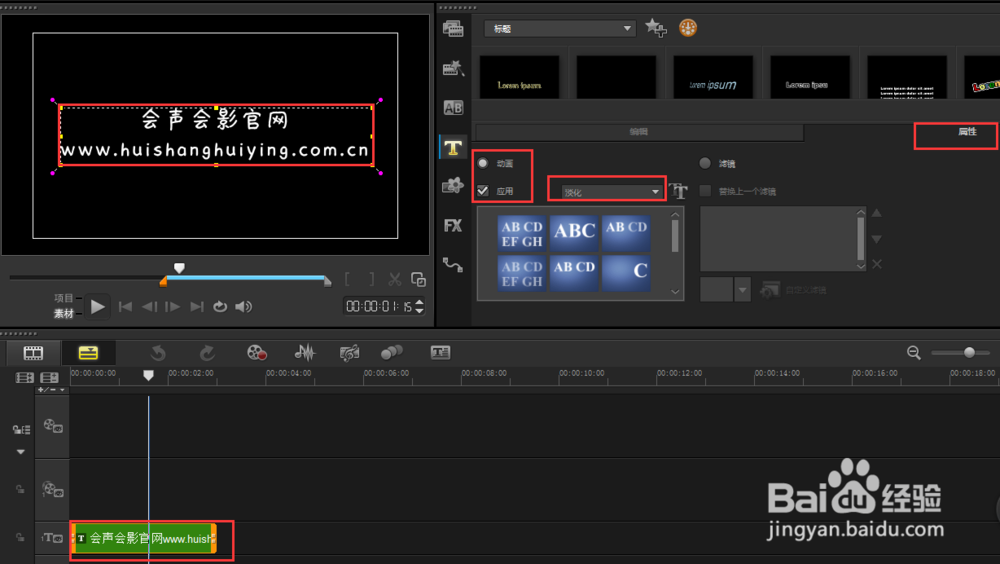The height and width of the screenshot is (564, 1000).
Task: Select the 会声会影官网 title clip on timeline
Action: click(x=143, y=538)
